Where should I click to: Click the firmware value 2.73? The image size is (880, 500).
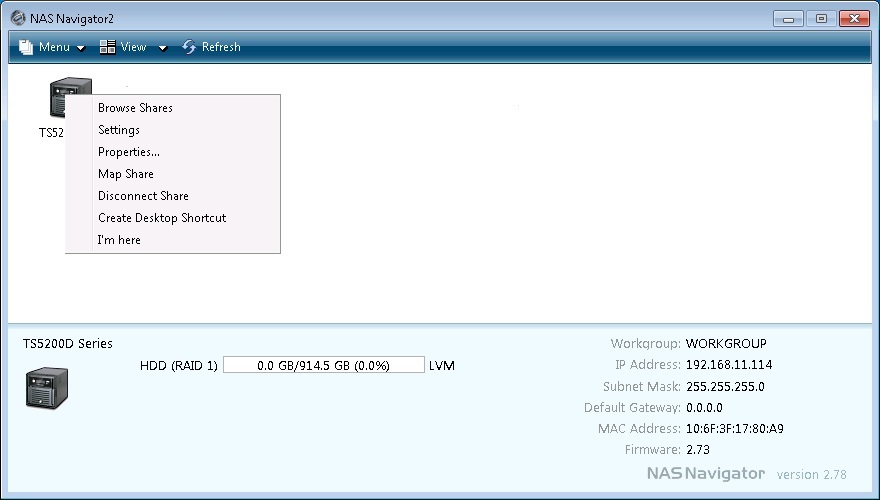point(698,450)
